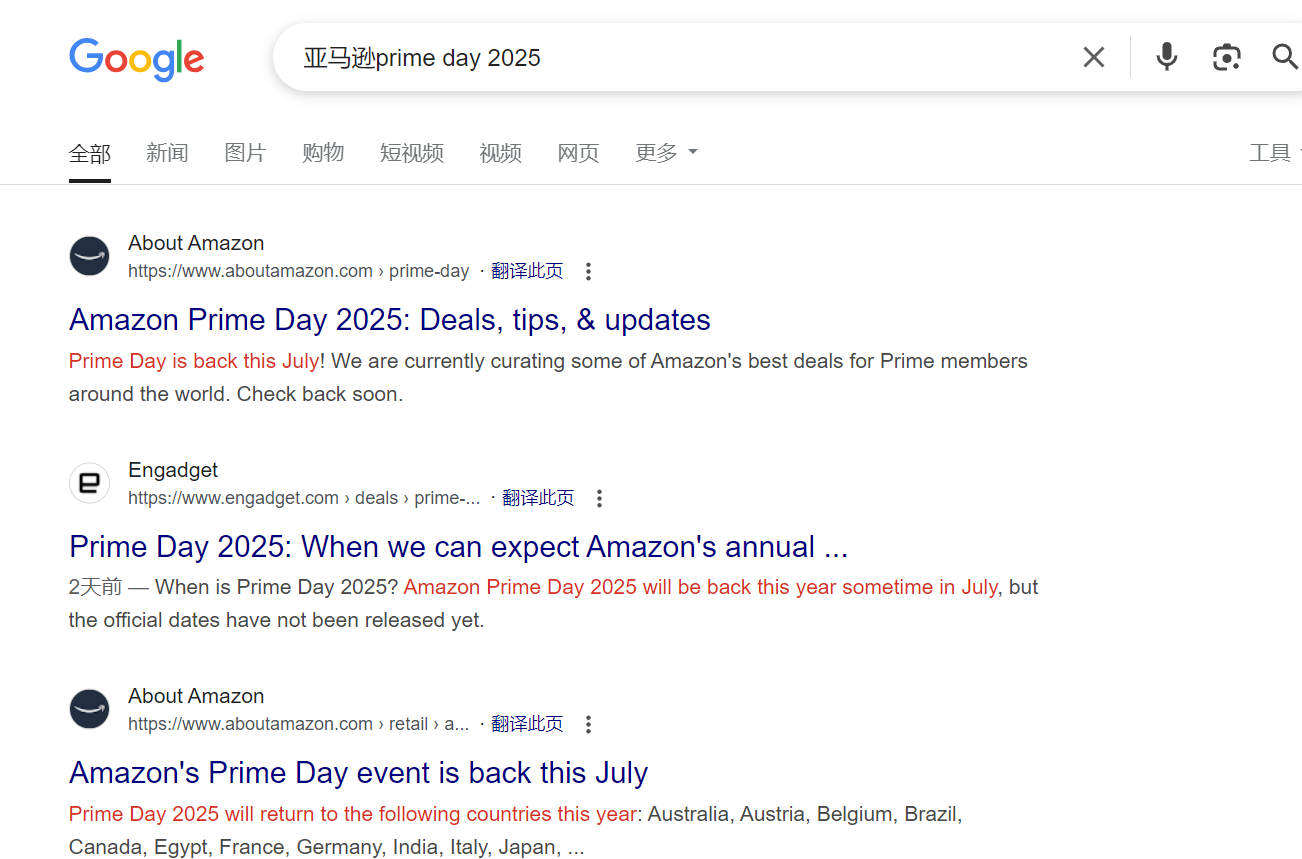Open three-dot menu for third result
The width and height of the screenshot is (1302, 859).
[x=588, y=724]
